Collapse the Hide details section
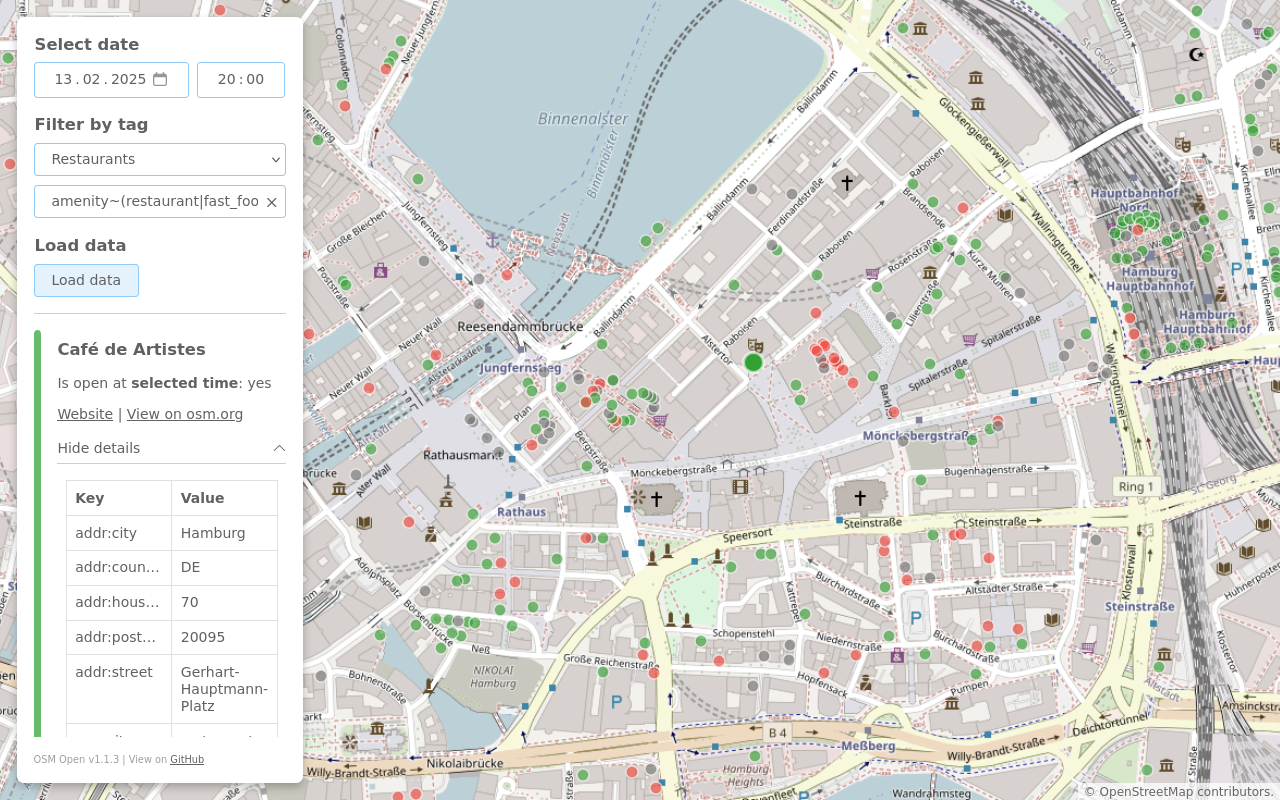The width and height of the screenshot is (1280, 800). point(172,448)
